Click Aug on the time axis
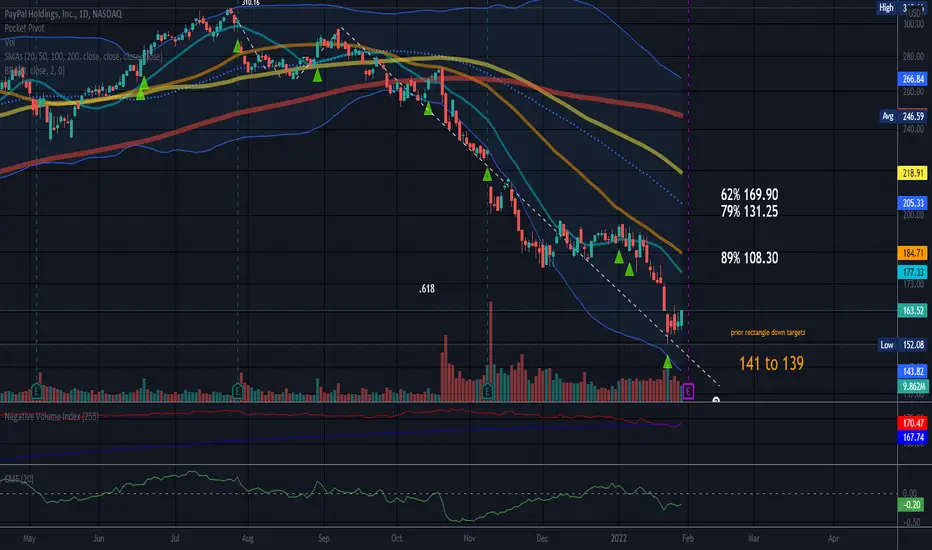Screen dimensions: 932x550 click(x=248, y=538)
